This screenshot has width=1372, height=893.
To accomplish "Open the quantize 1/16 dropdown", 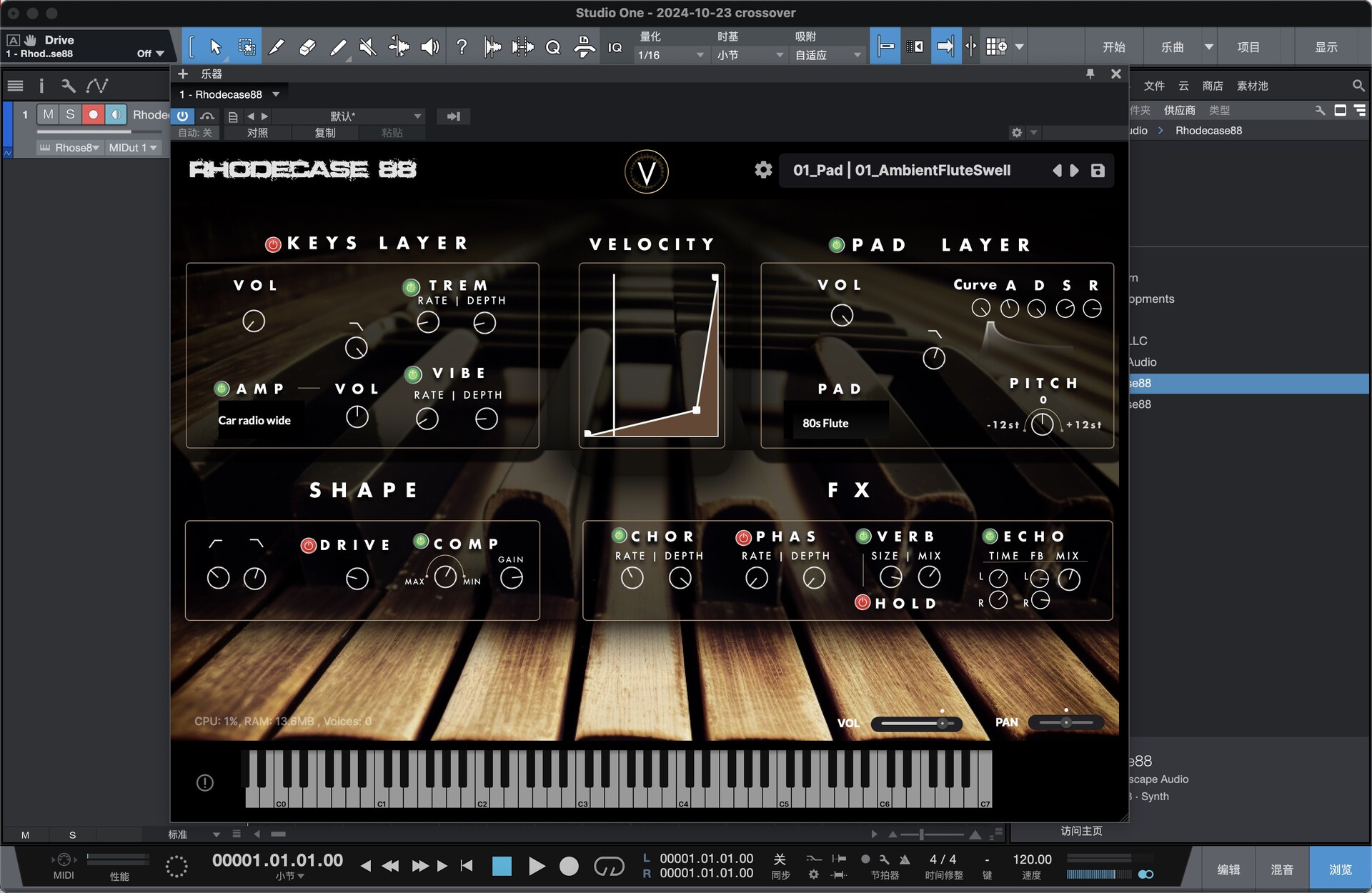I will pyautogui.click(x=670, y=55).
